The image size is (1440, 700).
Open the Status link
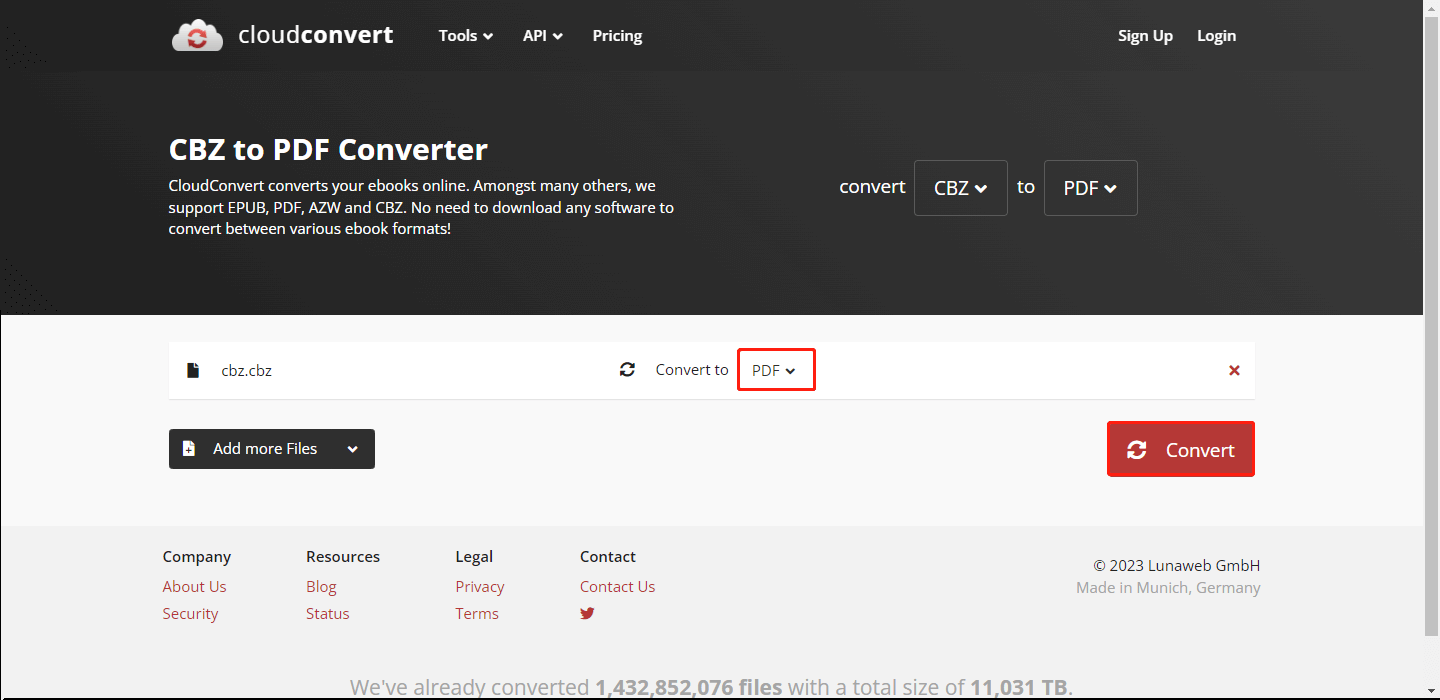pos(327,613)
